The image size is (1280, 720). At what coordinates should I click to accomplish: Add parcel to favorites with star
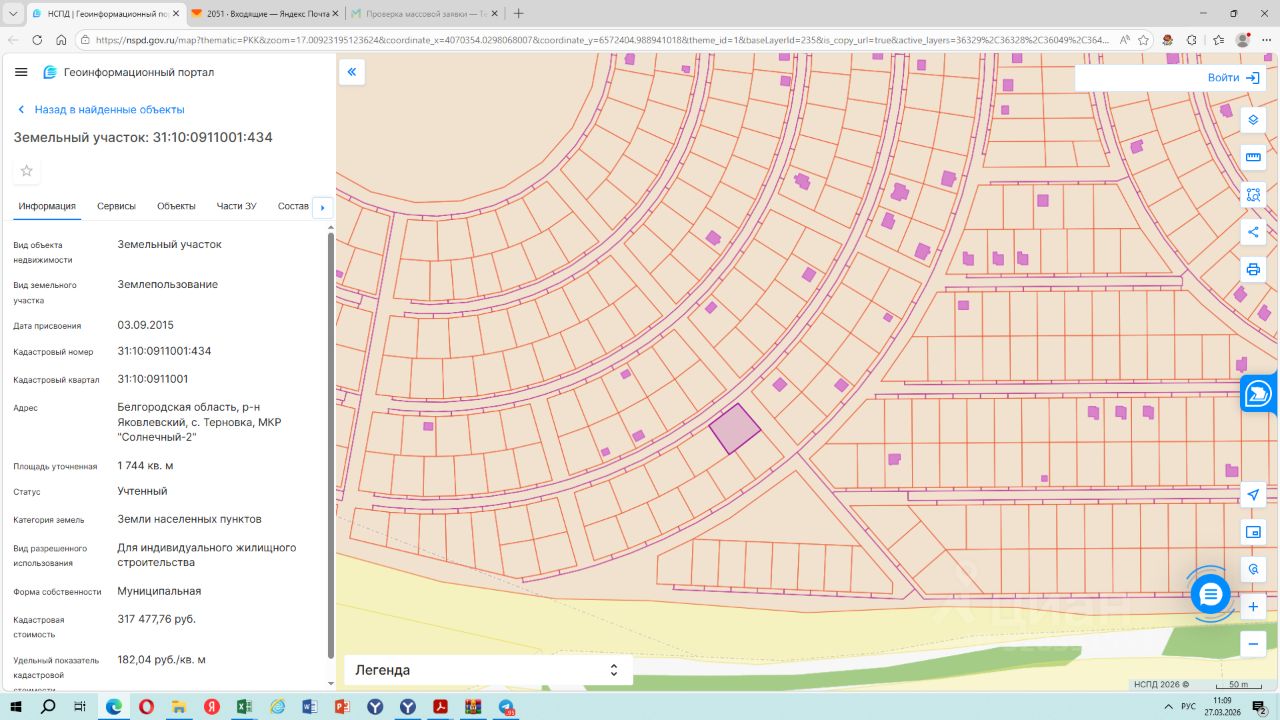pos(27,171)
